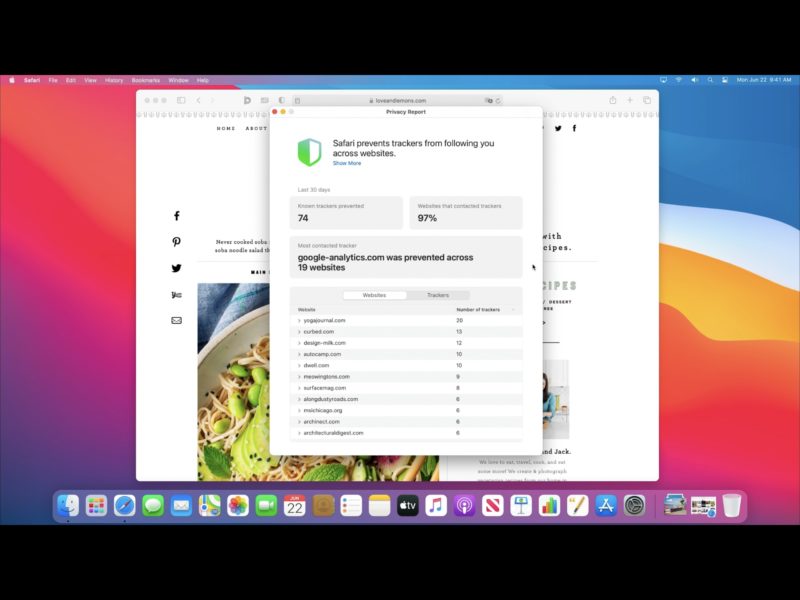This screenshot has width=800, height=600.
Task: Open Maps from the Dock
Action: [210, 506]
